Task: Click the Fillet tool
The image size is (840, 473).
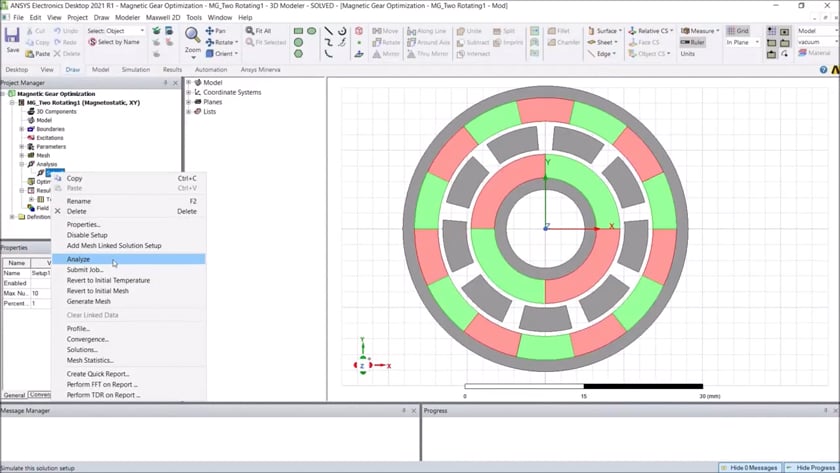Action: coord(559,31)
